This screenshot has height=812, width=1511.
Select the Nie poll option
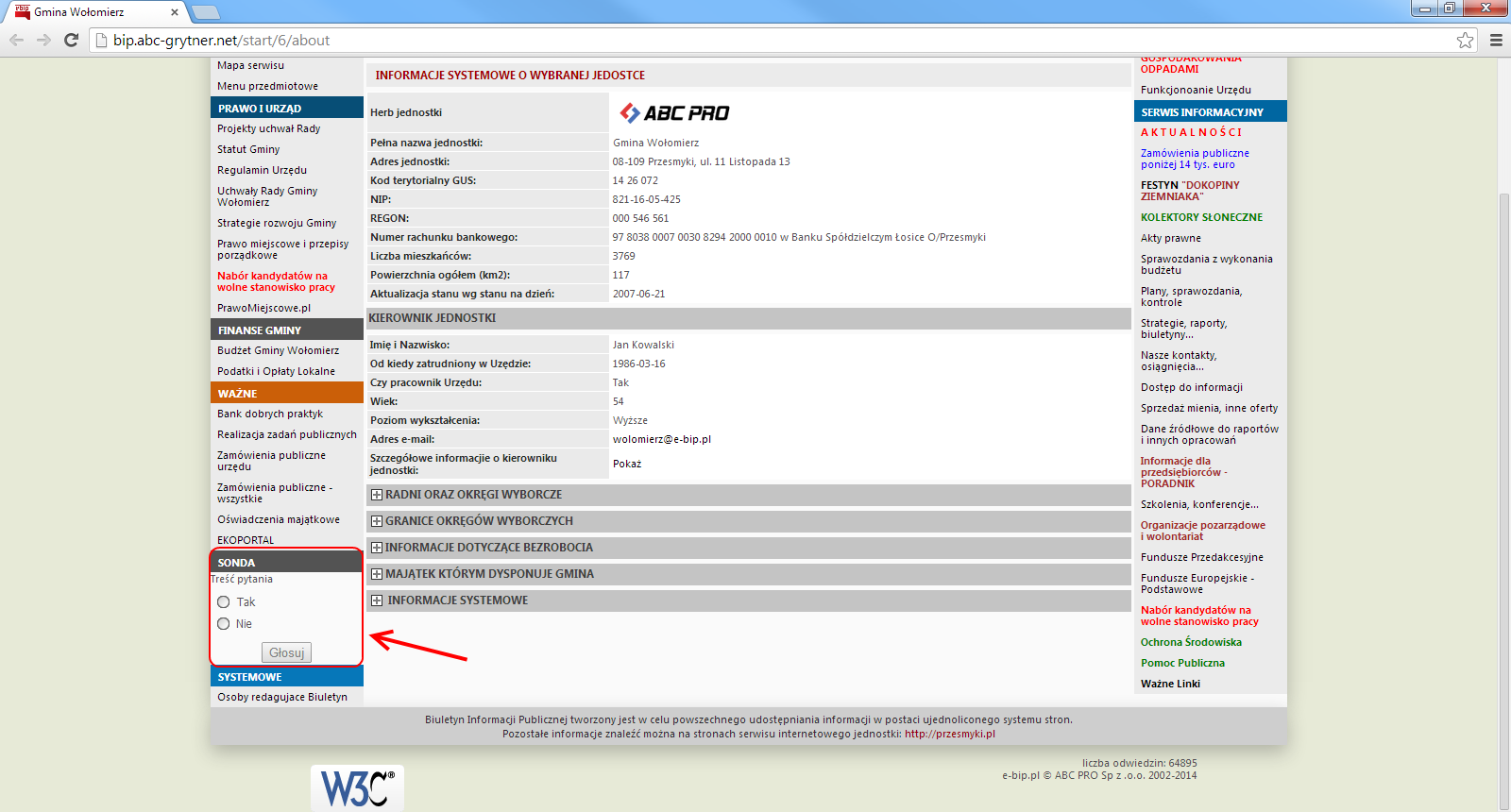click(224, 623)
